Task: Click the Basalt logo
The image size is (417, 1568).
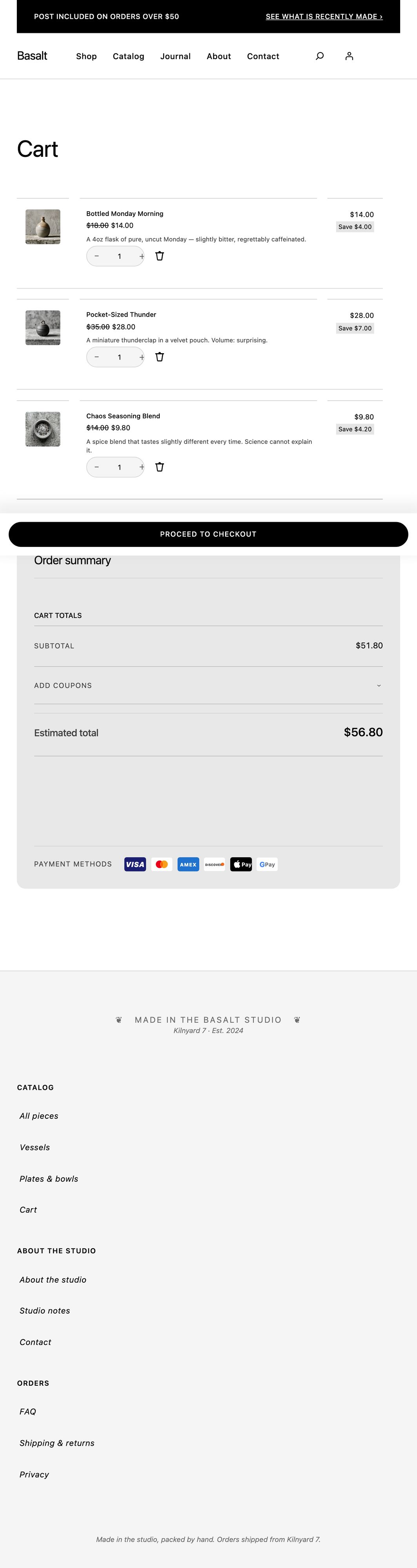Action: point(32,56)
